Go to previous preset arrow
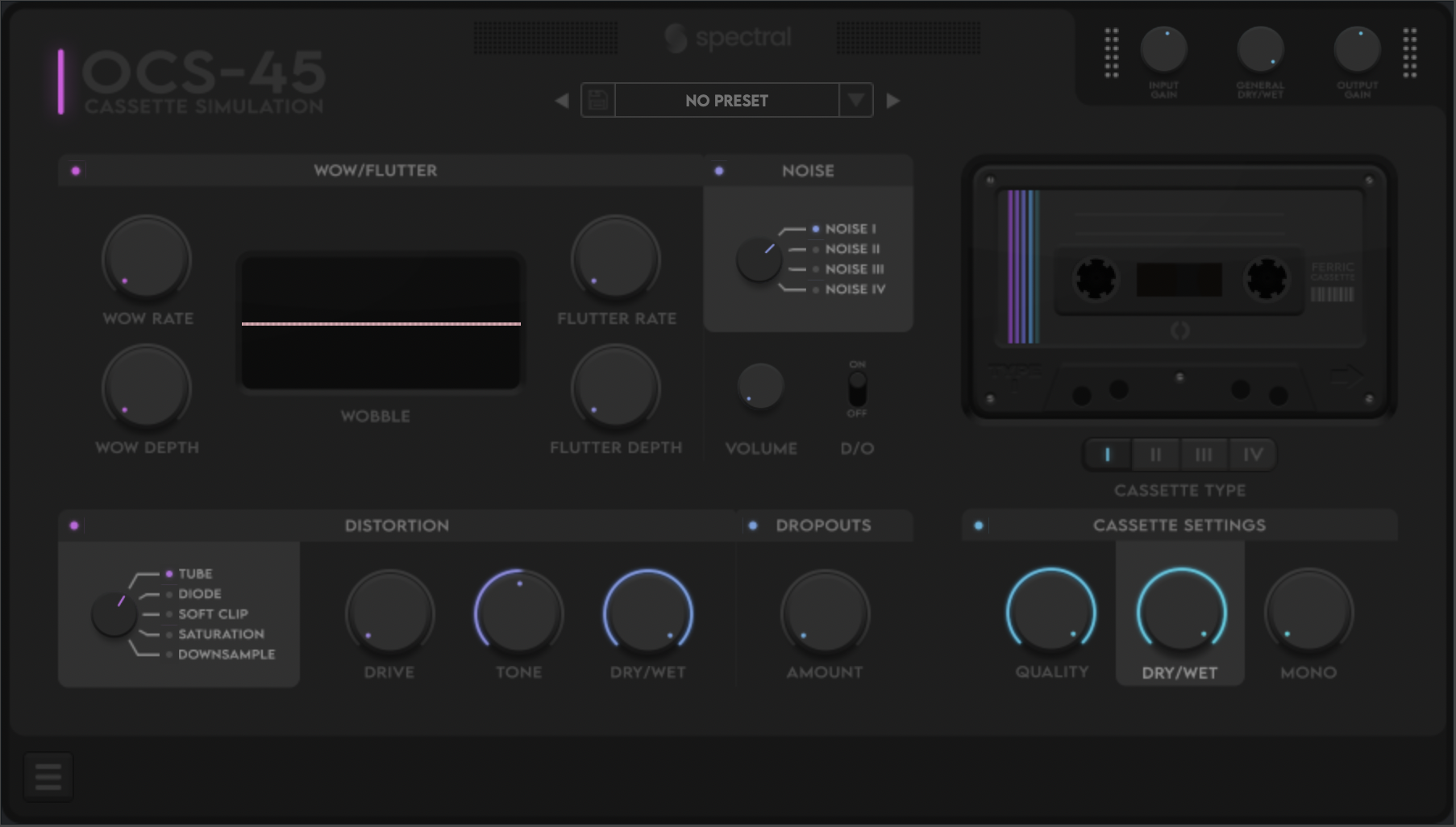 pos(562,101)
